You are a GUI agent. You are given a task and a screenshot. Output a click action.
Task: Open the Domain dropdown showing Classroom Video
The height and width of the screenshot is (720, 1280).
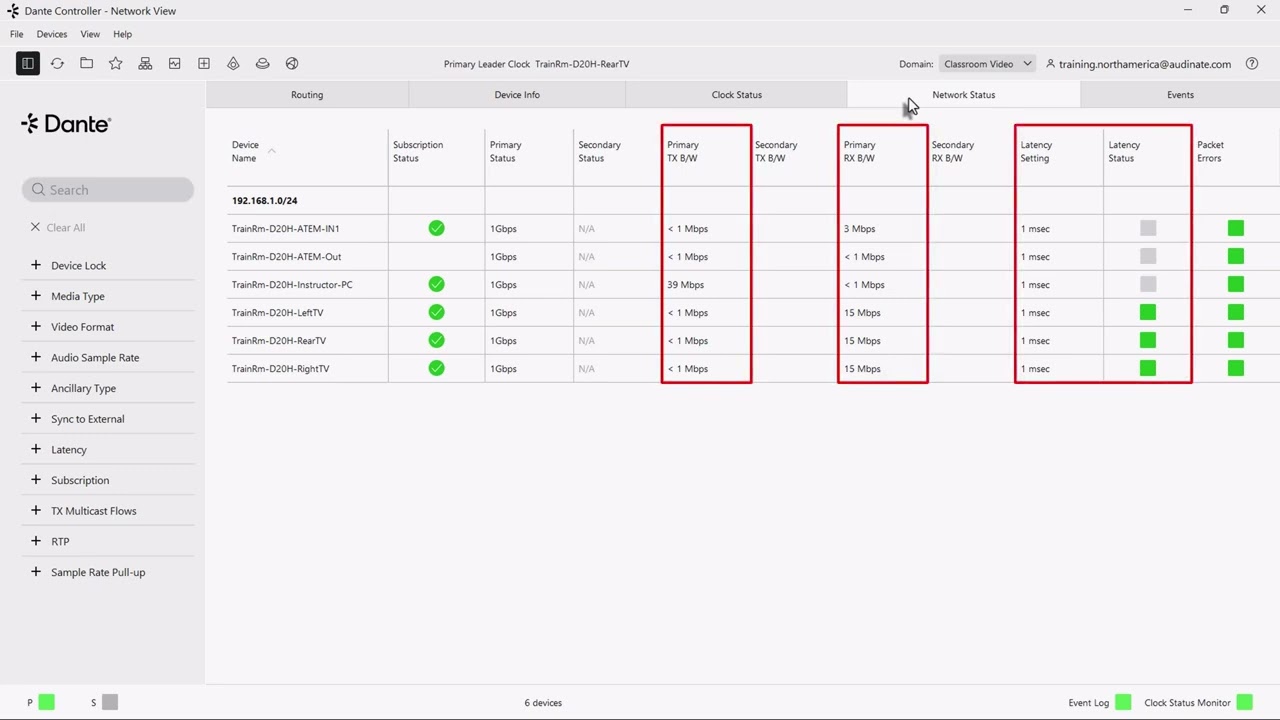[x=988, y=64]
